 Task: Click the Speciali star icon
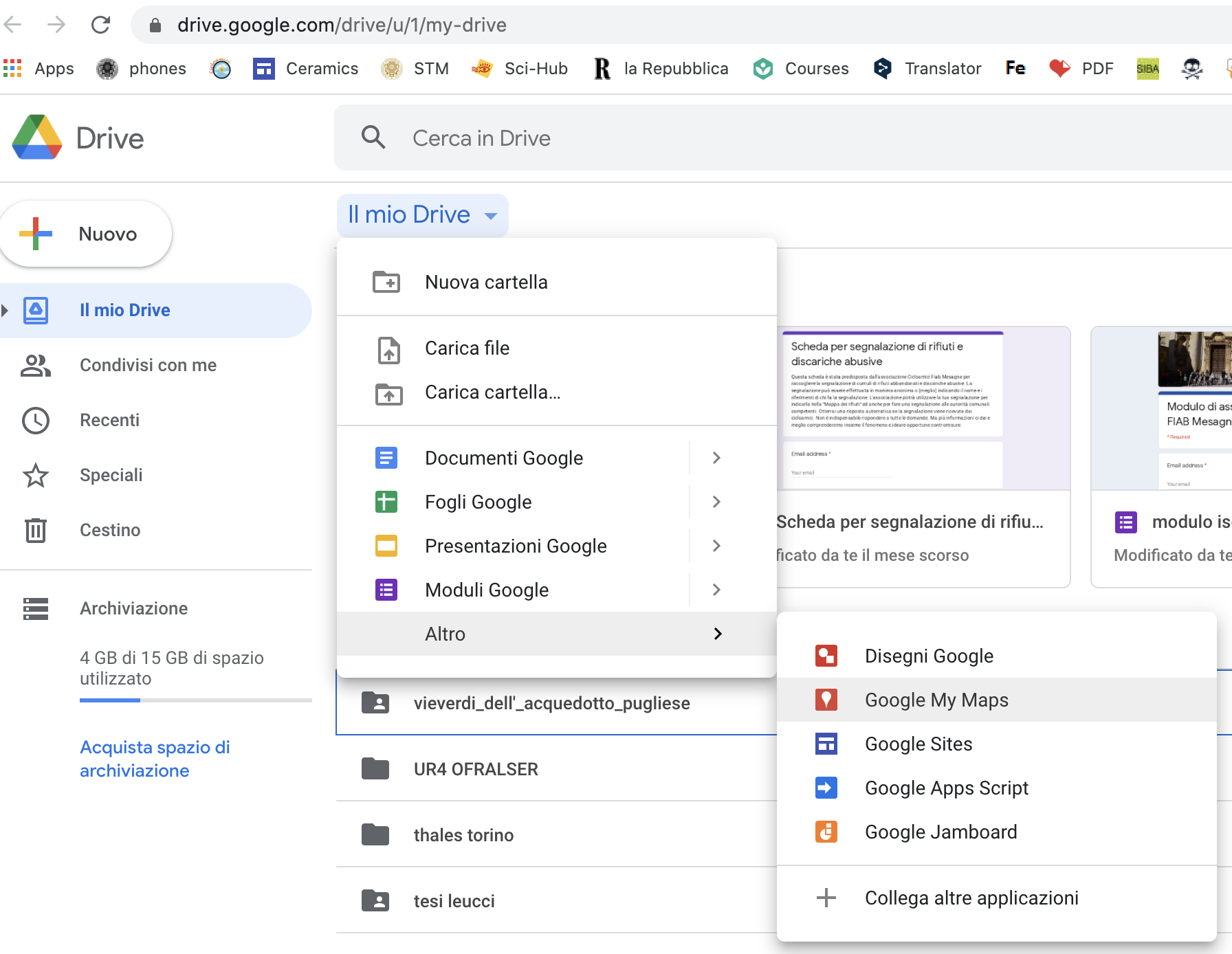click(36, 475)
